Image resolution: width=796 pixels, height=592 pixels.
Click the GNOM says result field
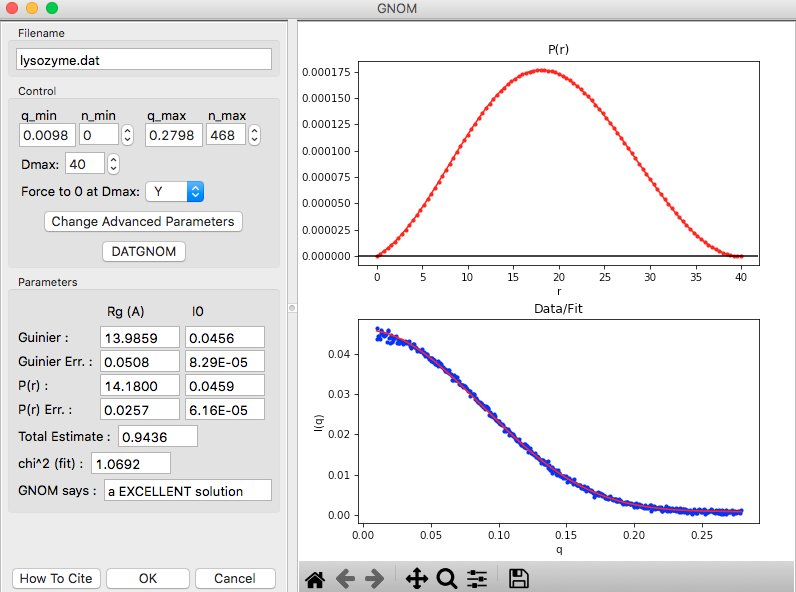188,490
